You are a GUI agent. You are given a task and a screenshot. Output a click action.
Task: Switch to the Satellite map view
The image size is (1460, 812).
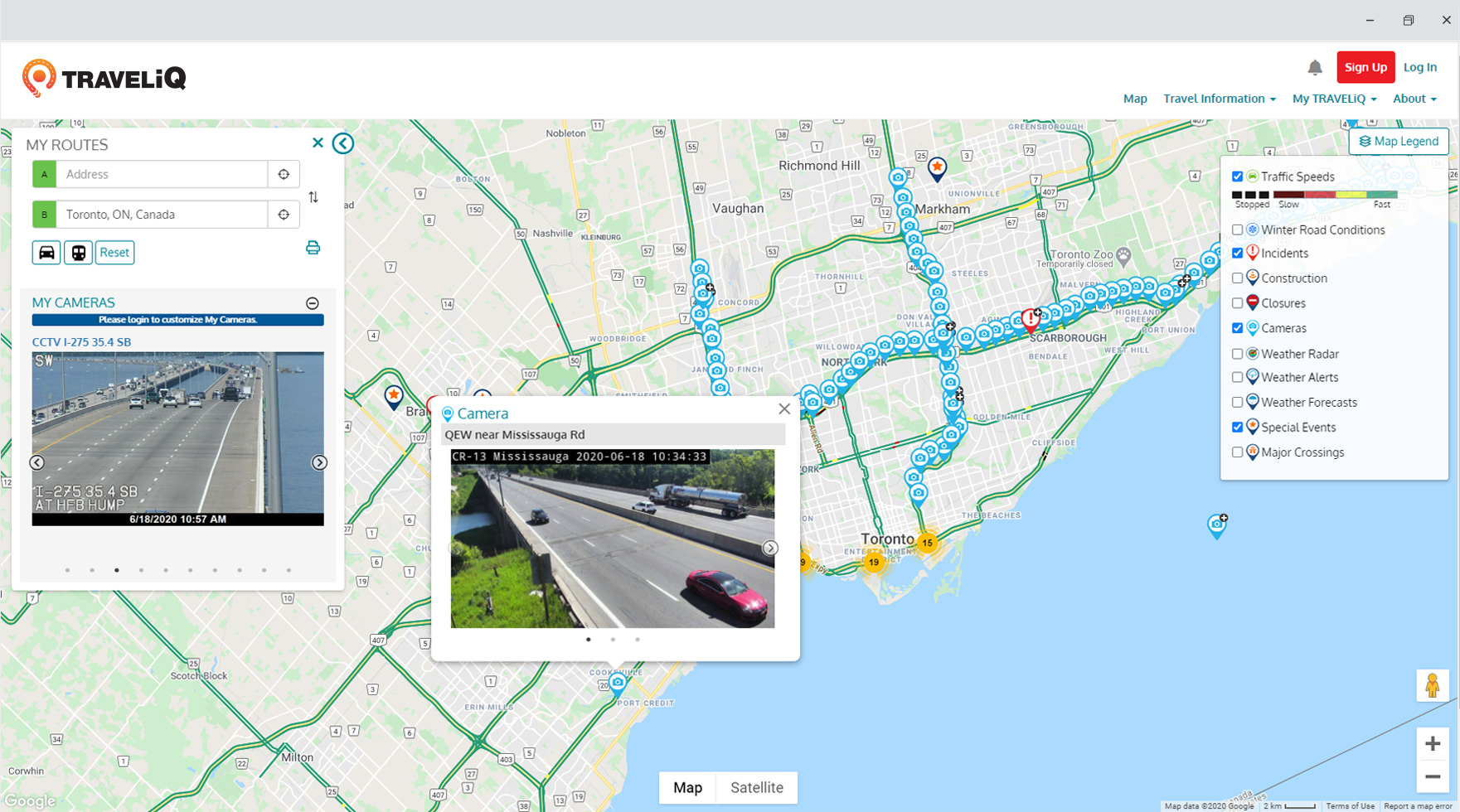(x=755, y=787)
